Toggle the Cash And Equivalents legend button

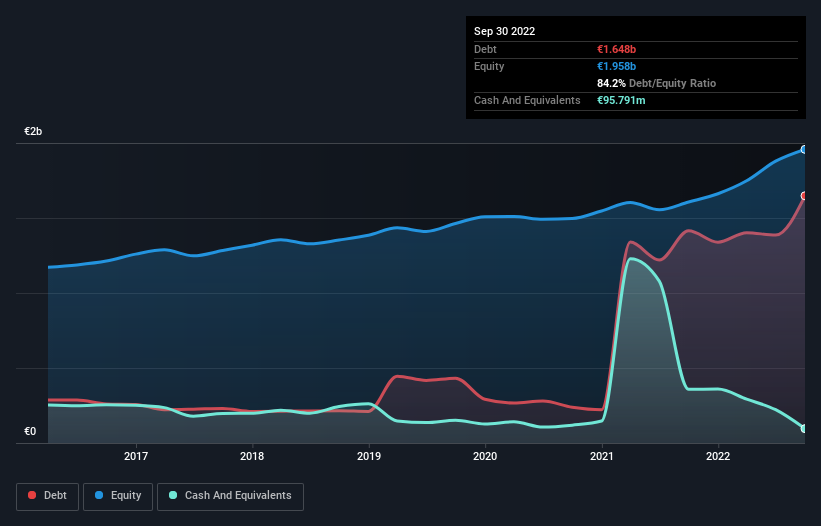coord(230,496)
